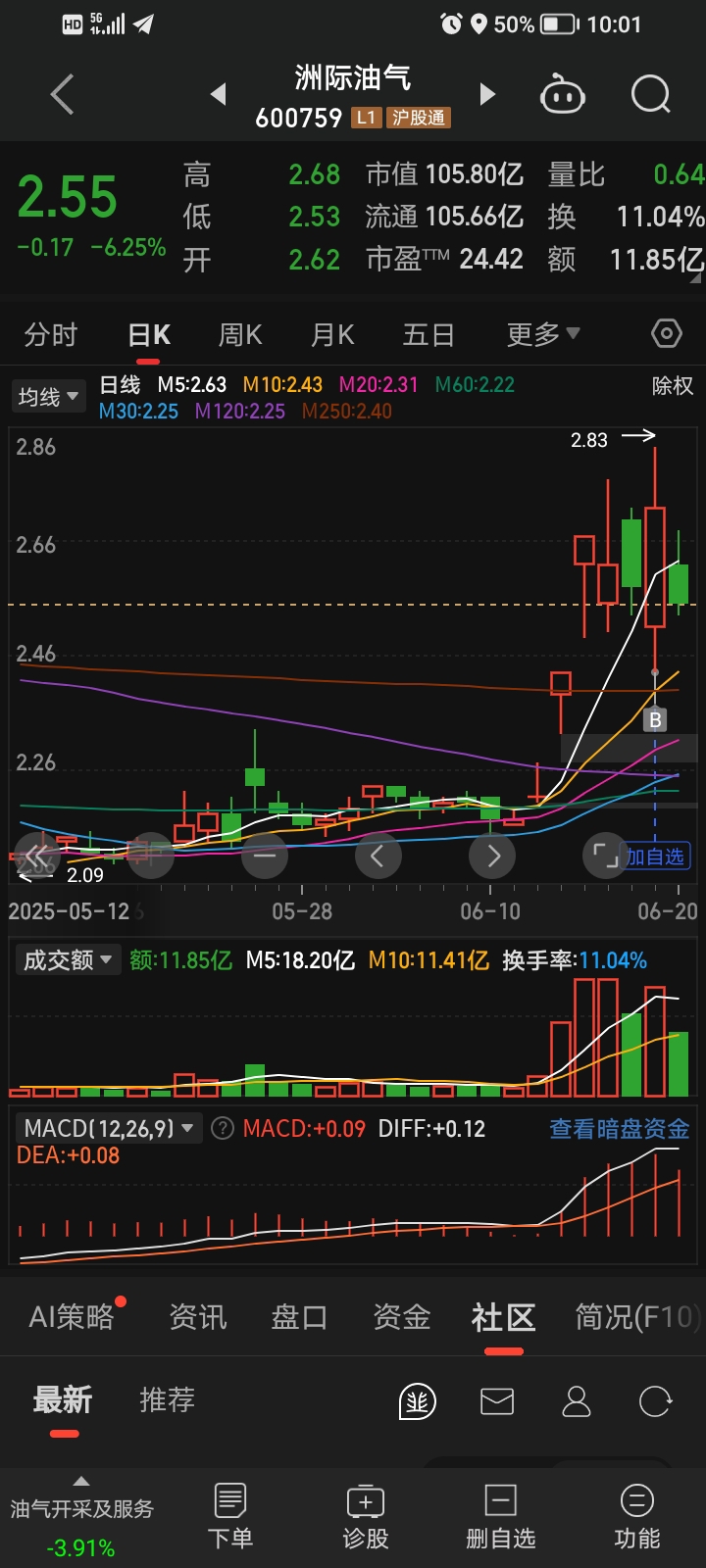Select 最新 latest posts sub-tab
Image resolution: width=706 pixels, height=1568 pixels.
(63, 1400)
